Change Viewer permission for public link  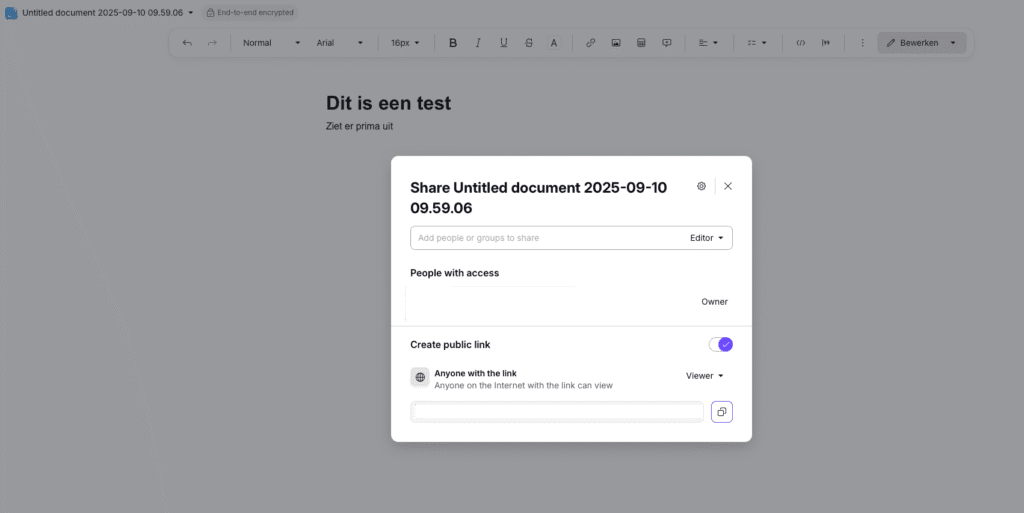[704, 376]
